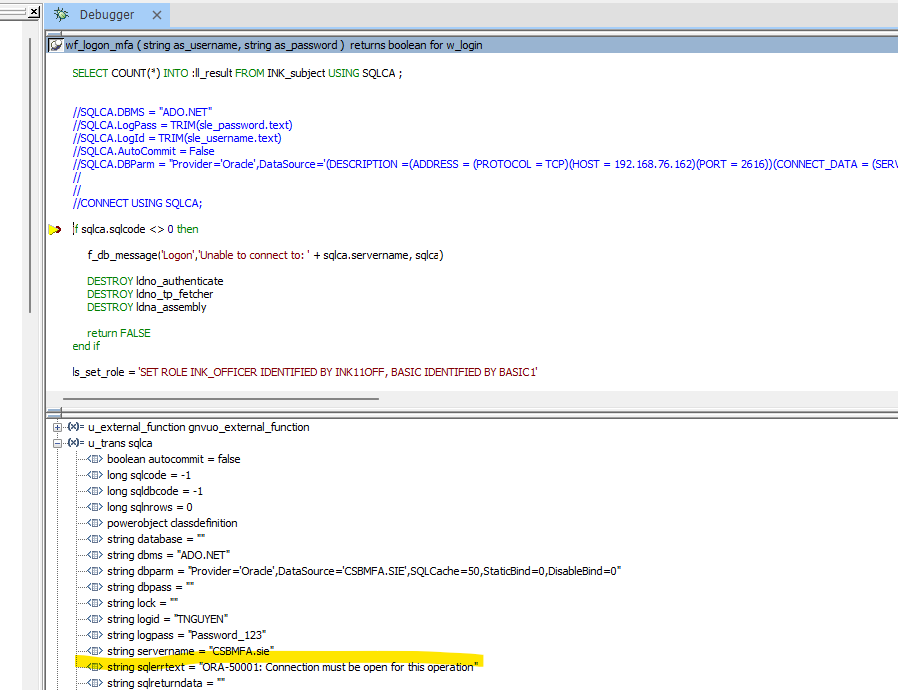898x690 pixels.
Task: Click the commented //SQLCA.DBParm line
Action: (485, 165)
